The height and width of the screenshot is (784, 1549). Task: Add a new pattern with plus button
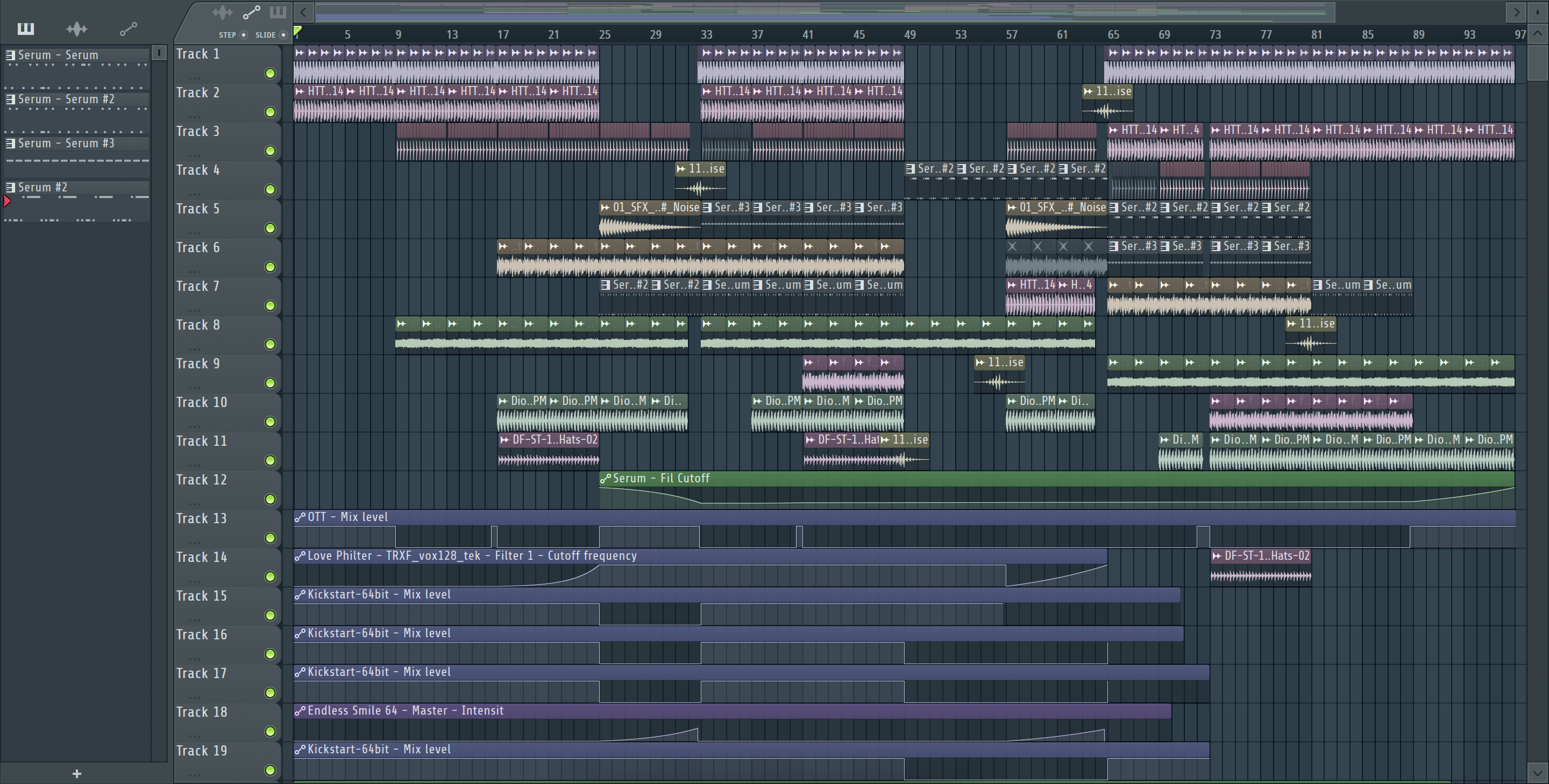(x=76, y=774)
